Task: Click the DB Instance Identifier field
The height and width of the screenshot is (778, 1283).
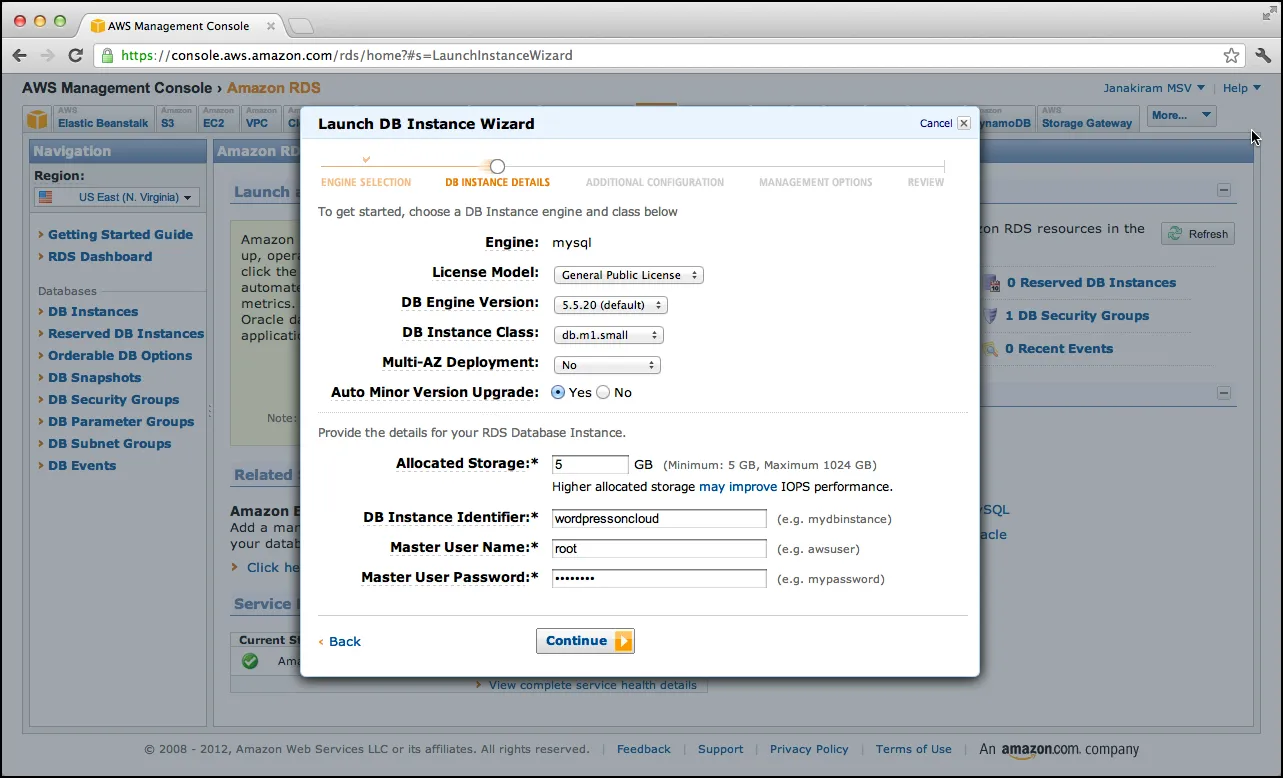Action: tap(659, 518)
